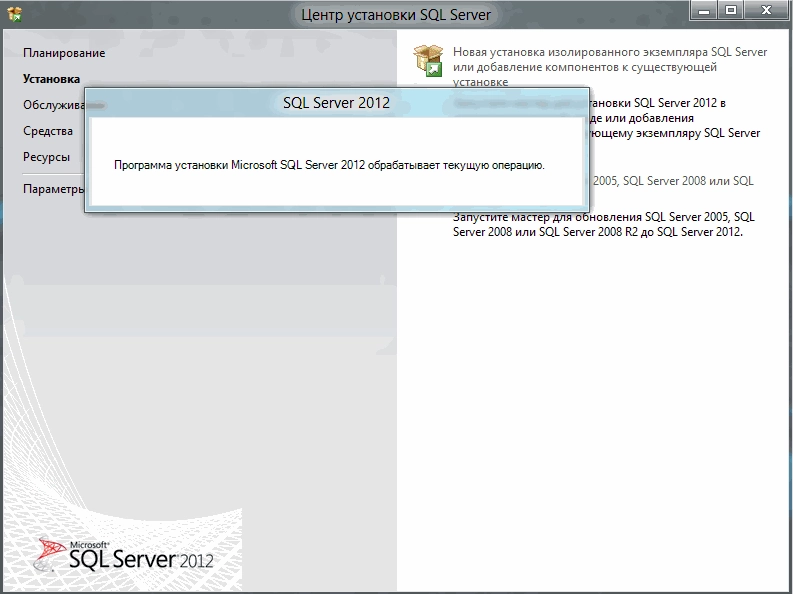The image size is (793, 594).
Task: Open the Средства section
Action: point(48,131)
